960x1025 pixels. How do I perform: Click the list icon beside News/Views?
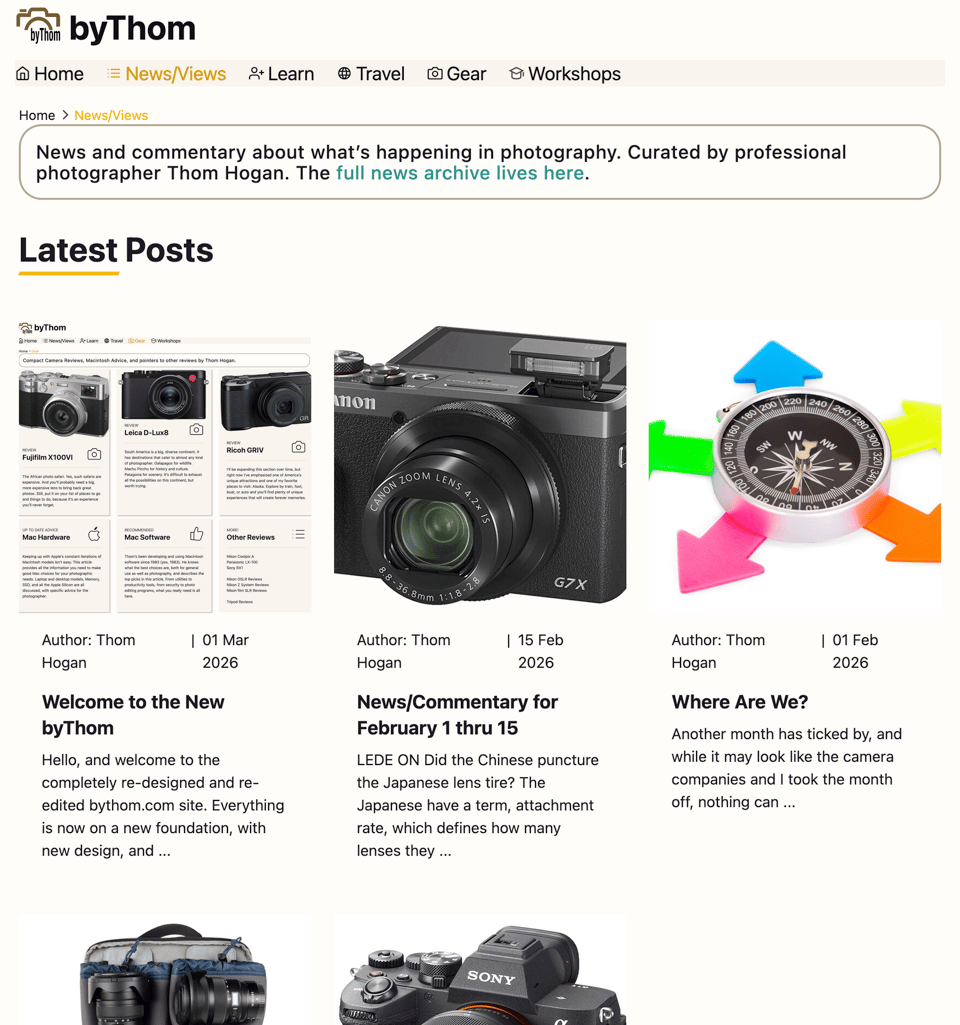pos(114,73)
